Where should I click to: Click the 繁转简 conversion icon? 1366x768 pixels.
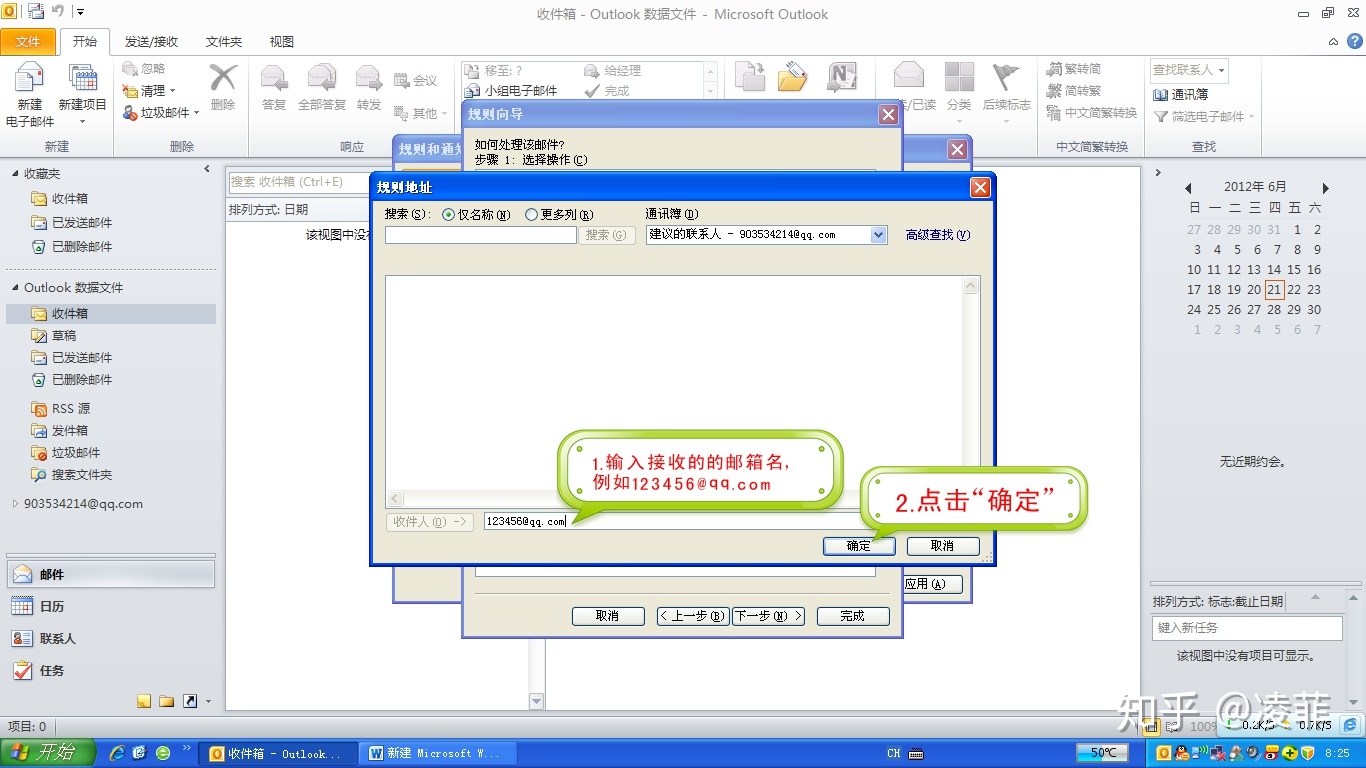1055,69
